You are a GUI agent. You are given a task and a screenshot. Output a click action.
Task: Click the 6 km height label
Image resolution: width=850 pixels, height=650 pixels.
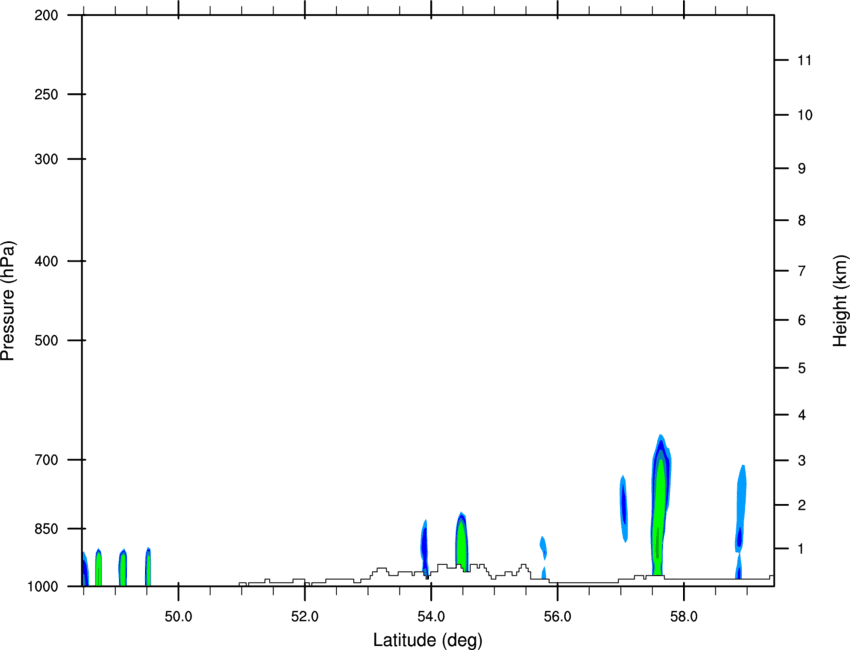click(x=802, y=320)
